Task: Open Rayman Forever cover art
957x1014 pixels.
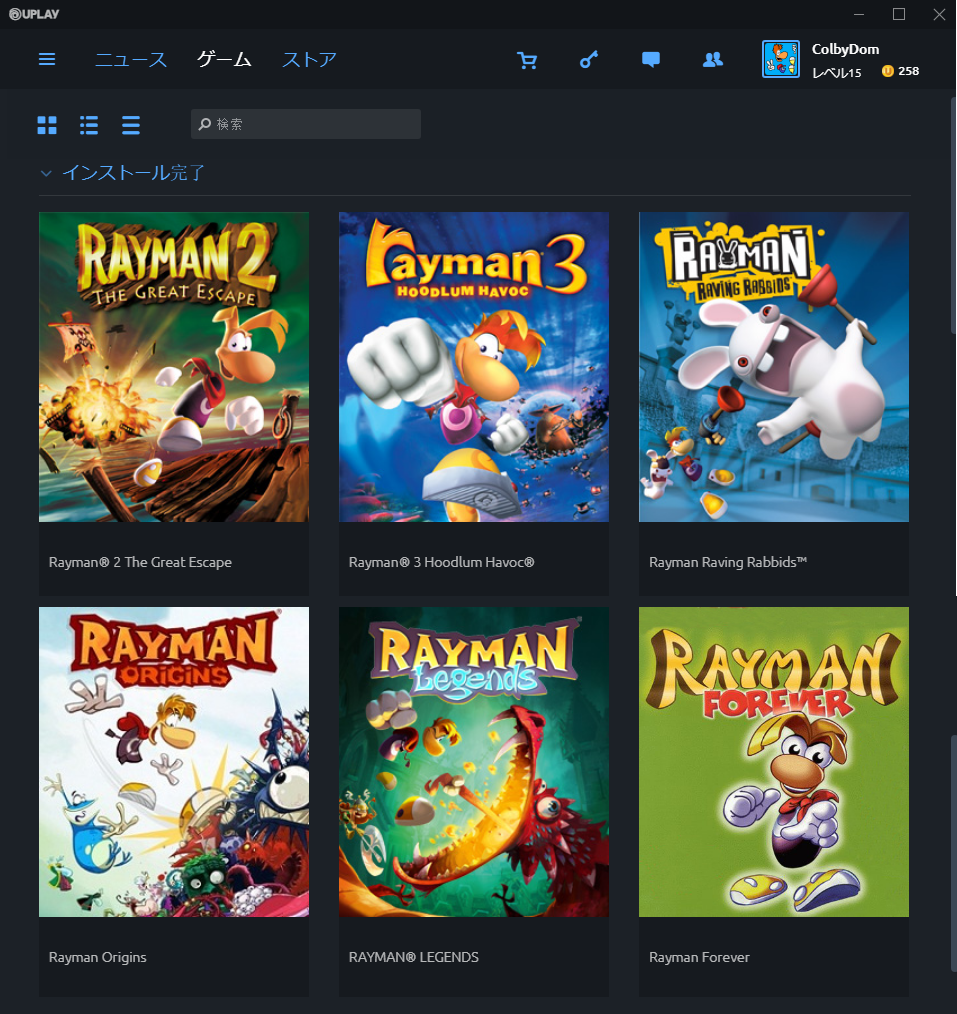Action: (x=774, y=762)
